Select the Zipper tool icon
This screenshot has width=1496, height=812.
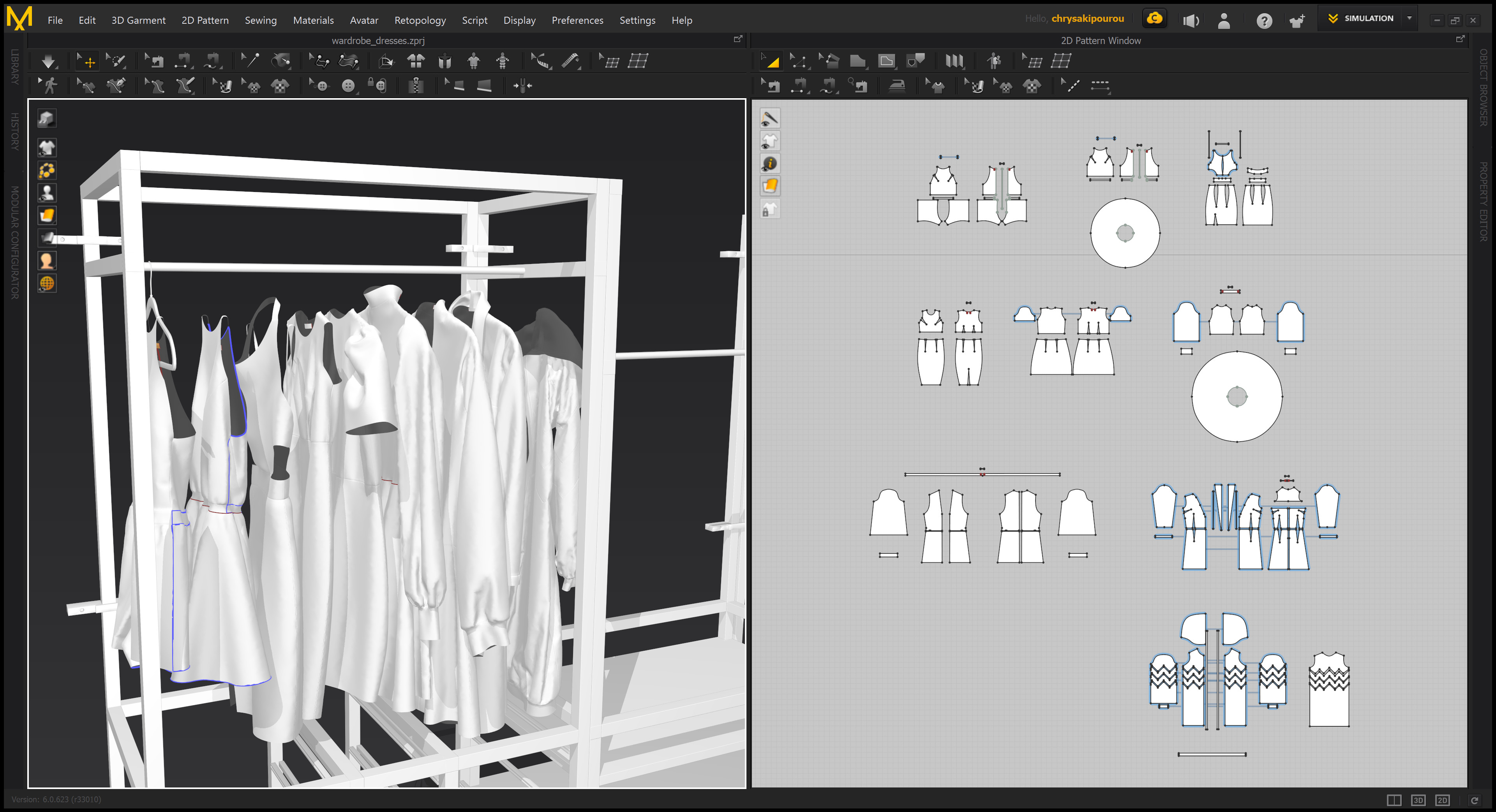click(x=416, y=86)
